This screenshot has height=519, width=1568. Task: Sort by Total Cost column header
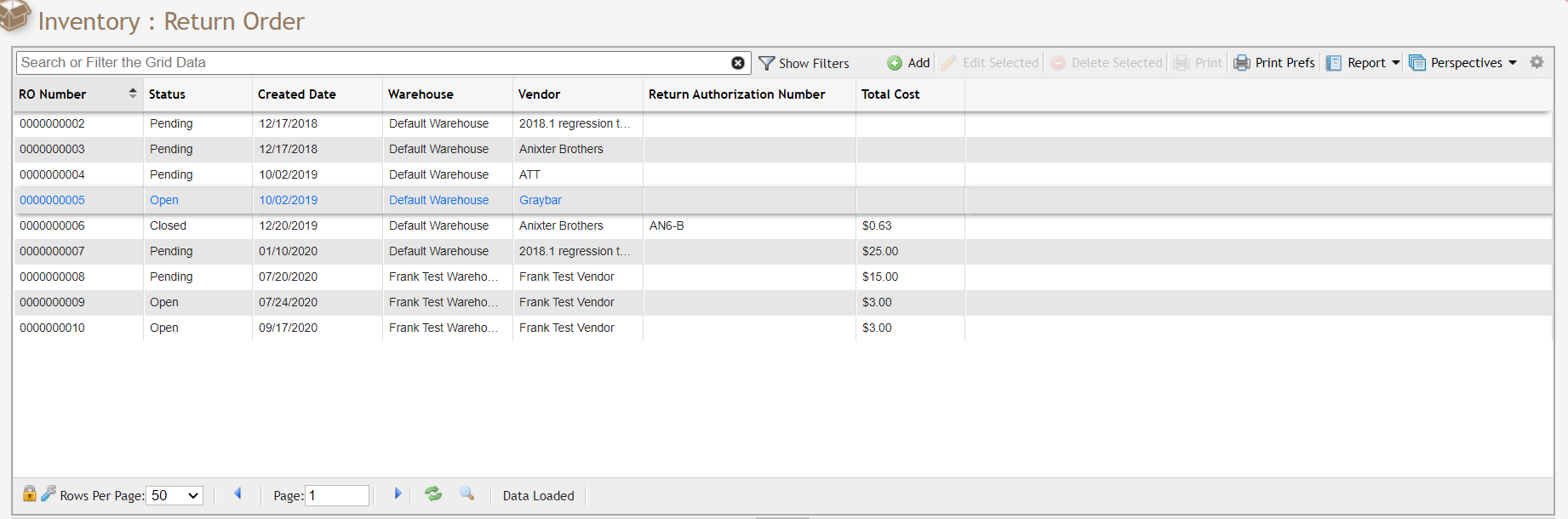point(890,94)
